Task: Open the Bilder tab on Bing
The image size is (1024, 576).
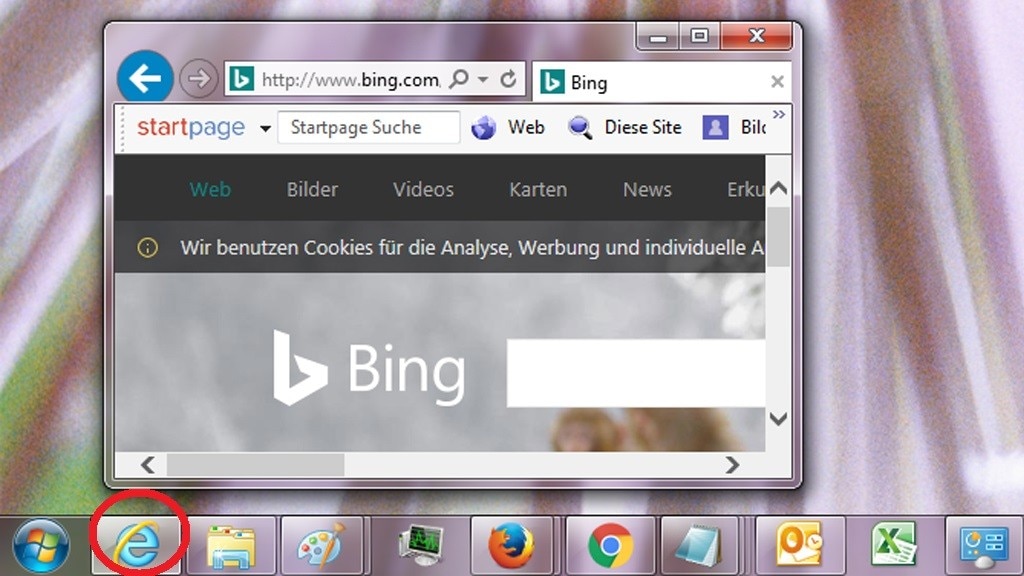Action: pos(312,189)
